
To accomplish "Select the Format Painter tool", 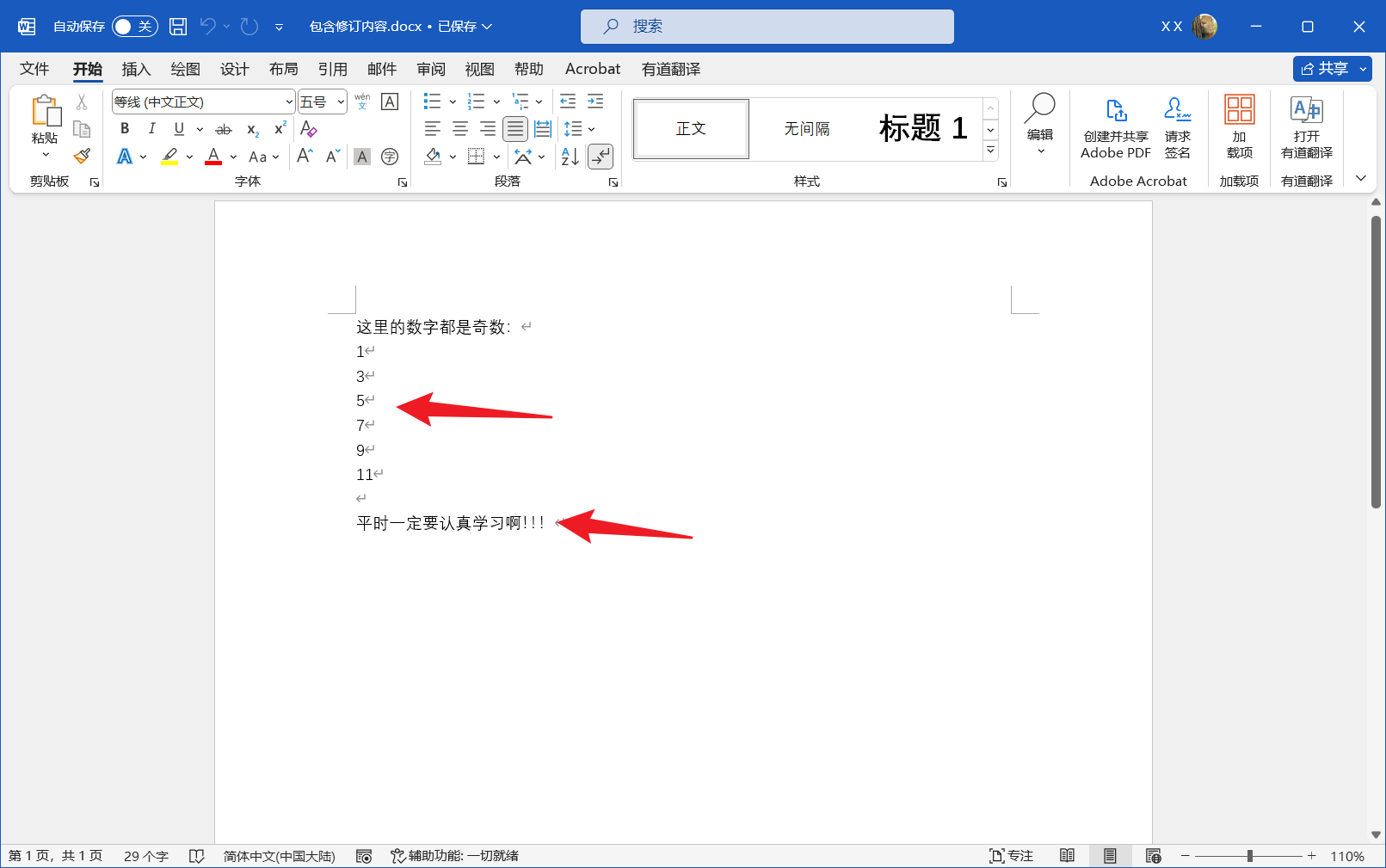I will tap(82, 156).
